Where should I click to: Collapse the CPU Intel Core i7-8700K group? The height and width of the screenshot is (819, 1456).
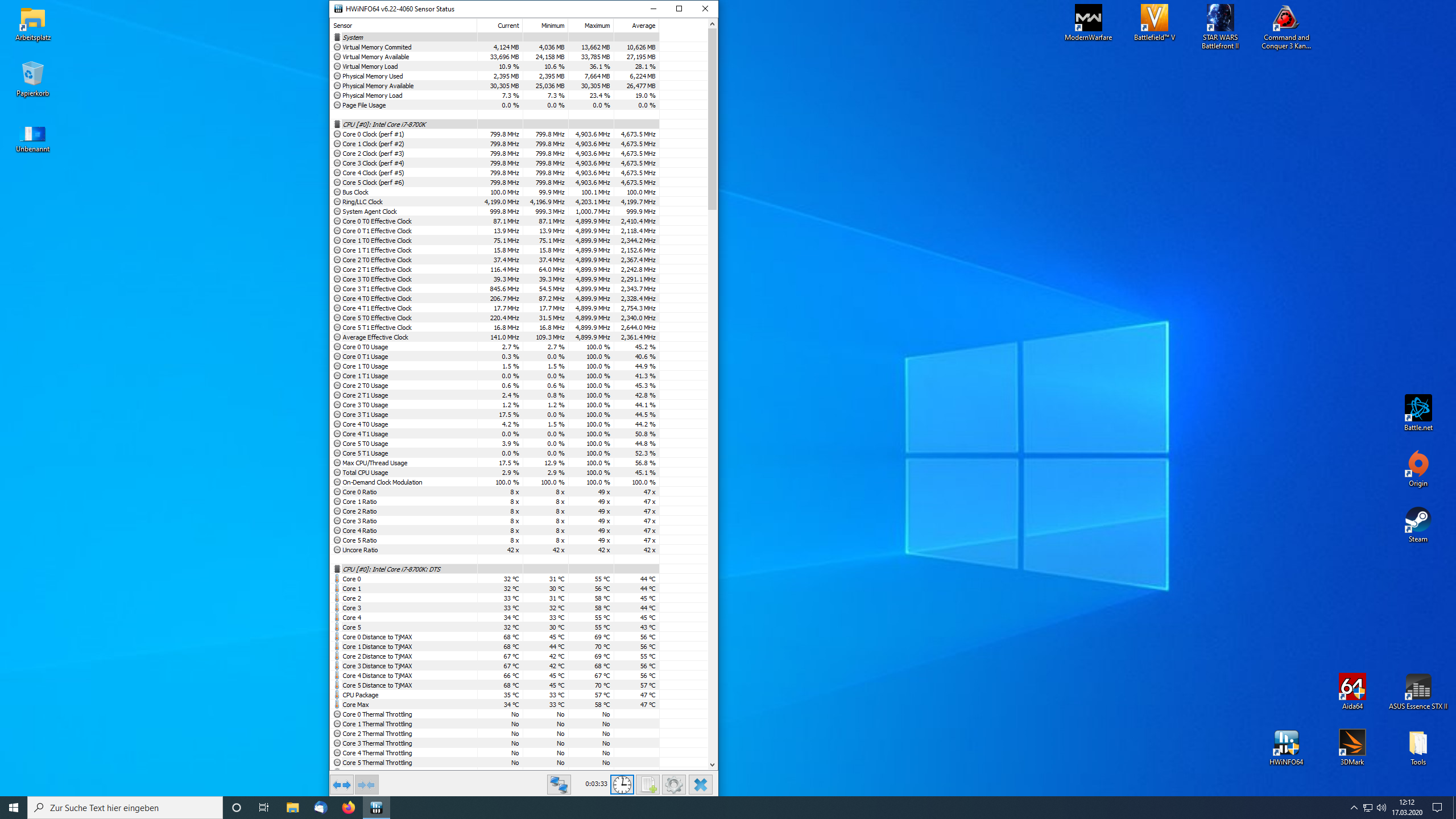pos(384,125)
